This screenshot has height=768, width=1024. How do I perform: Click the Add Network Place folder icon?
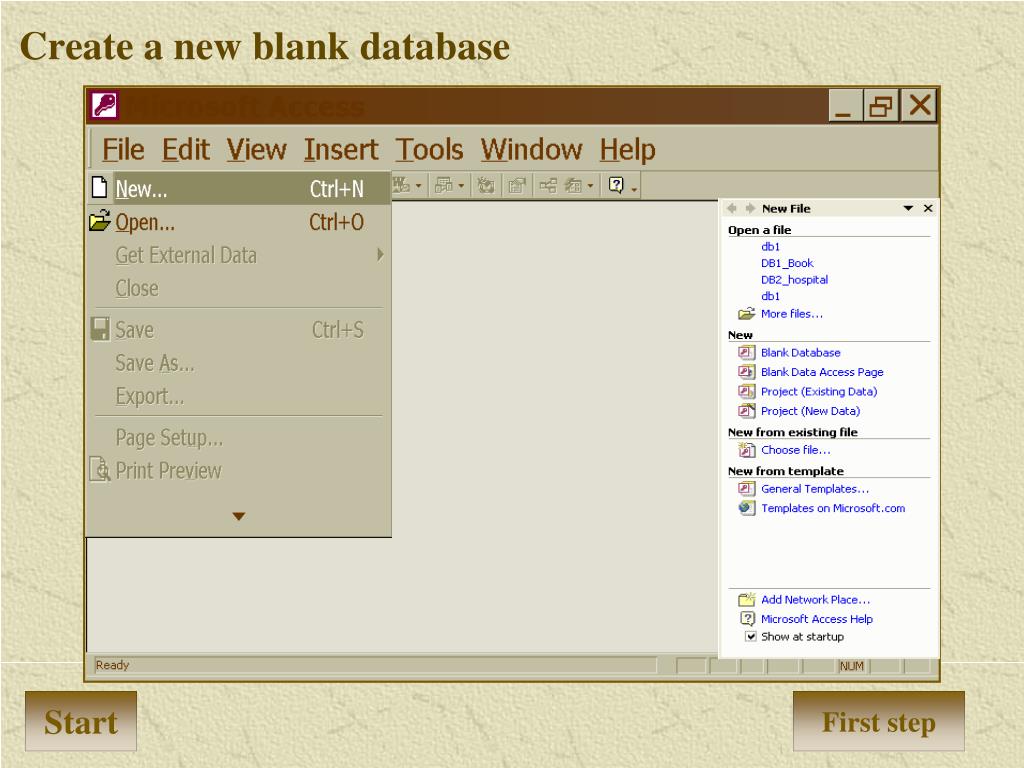click(x=746, y=600)
